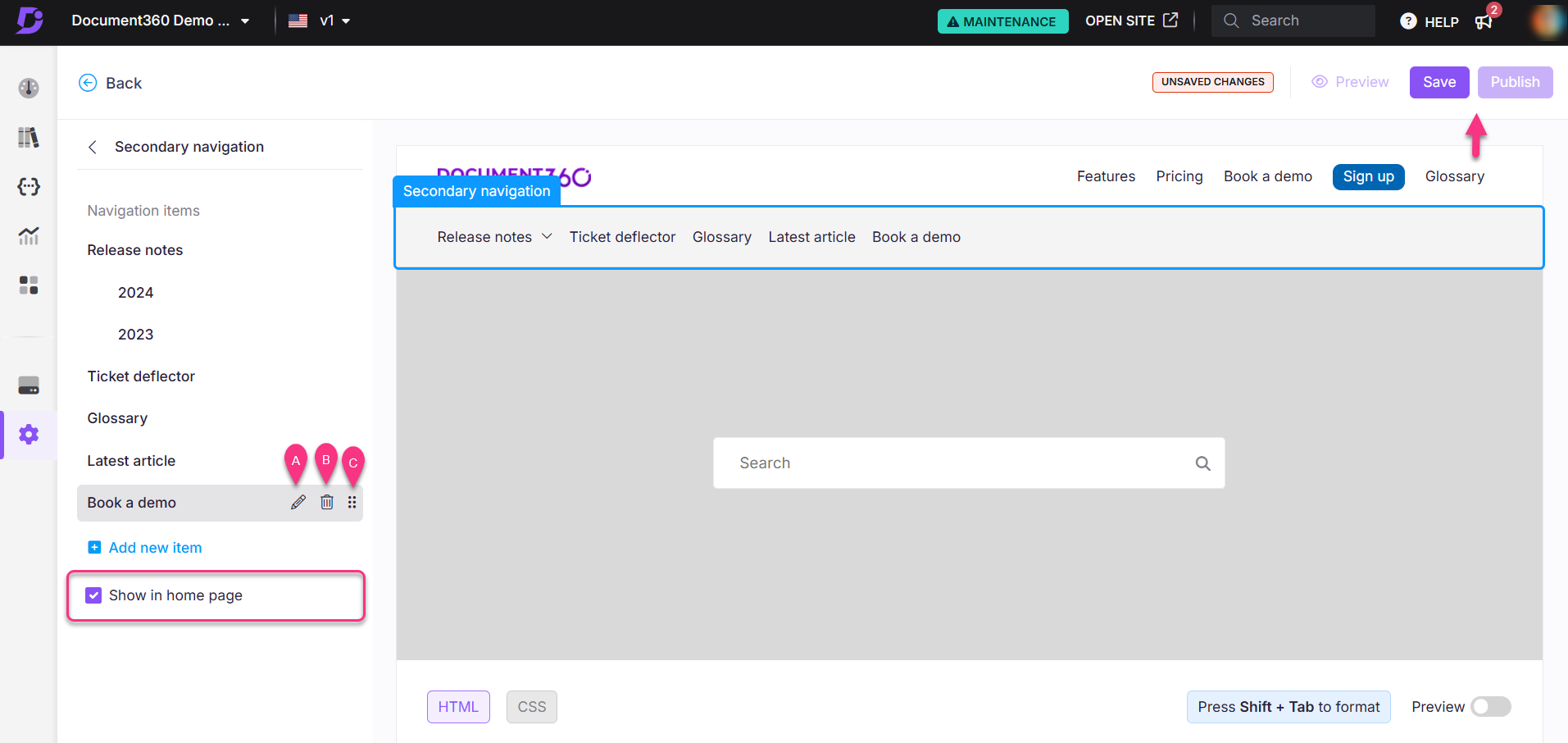The width and height of the screenshot is (1568, 743).
Task: Delete Book a demo with trash icon
Action: (327, 503)
